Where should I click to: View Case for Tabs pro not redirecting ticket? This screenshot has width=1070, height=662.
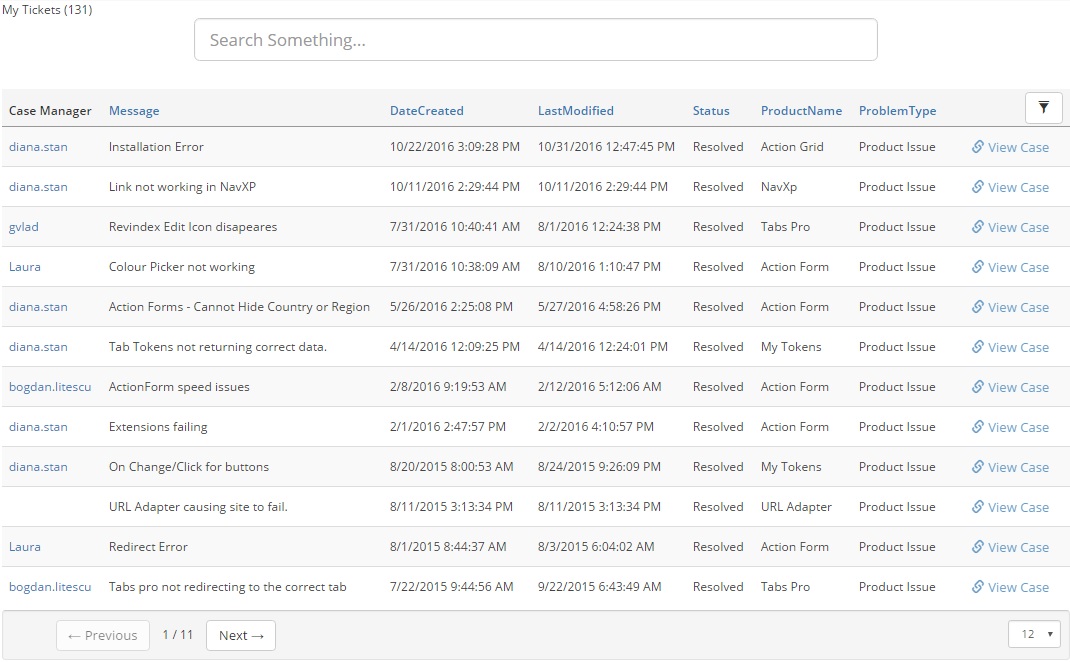1017,587
